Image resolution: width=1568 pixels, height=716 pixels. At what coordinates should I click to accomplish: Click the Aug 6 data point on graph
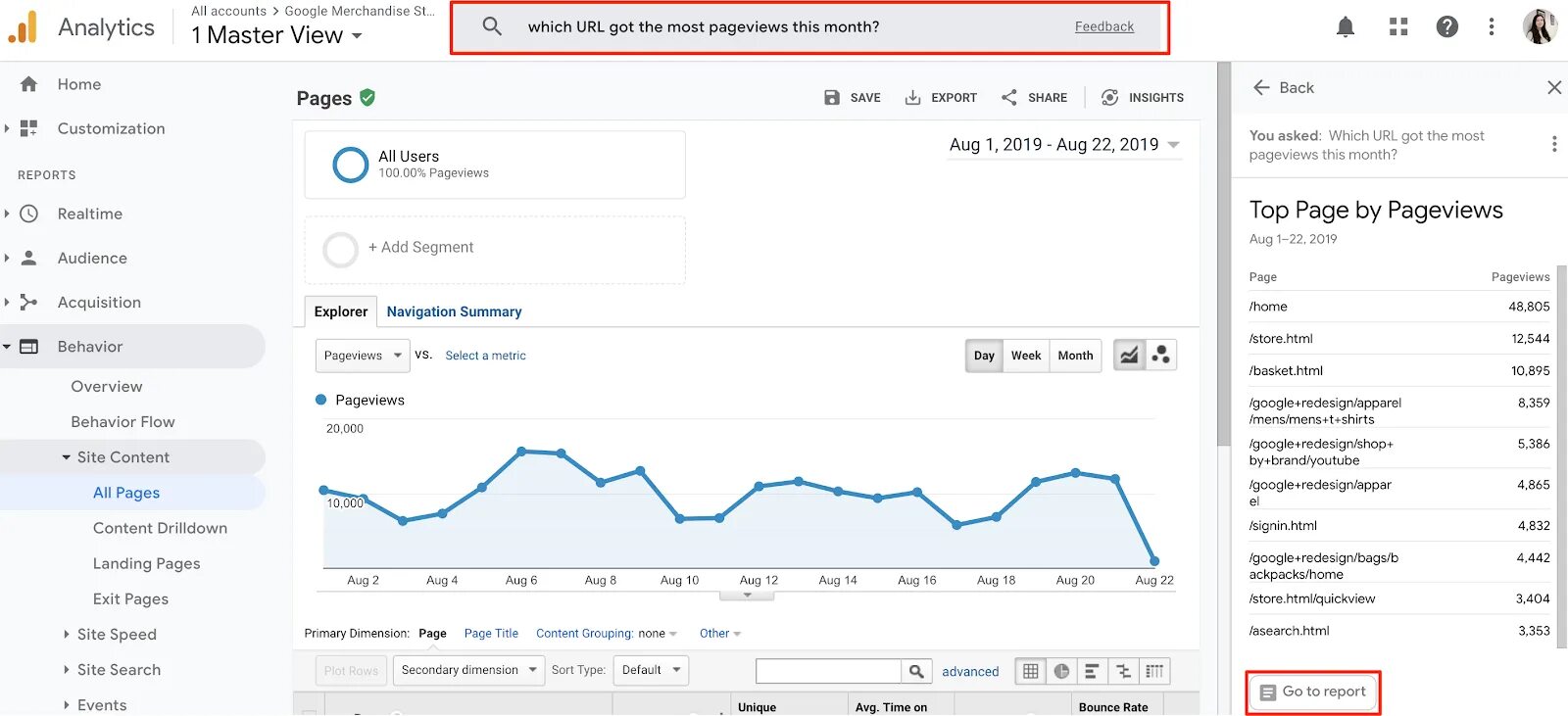click(521, 452)
